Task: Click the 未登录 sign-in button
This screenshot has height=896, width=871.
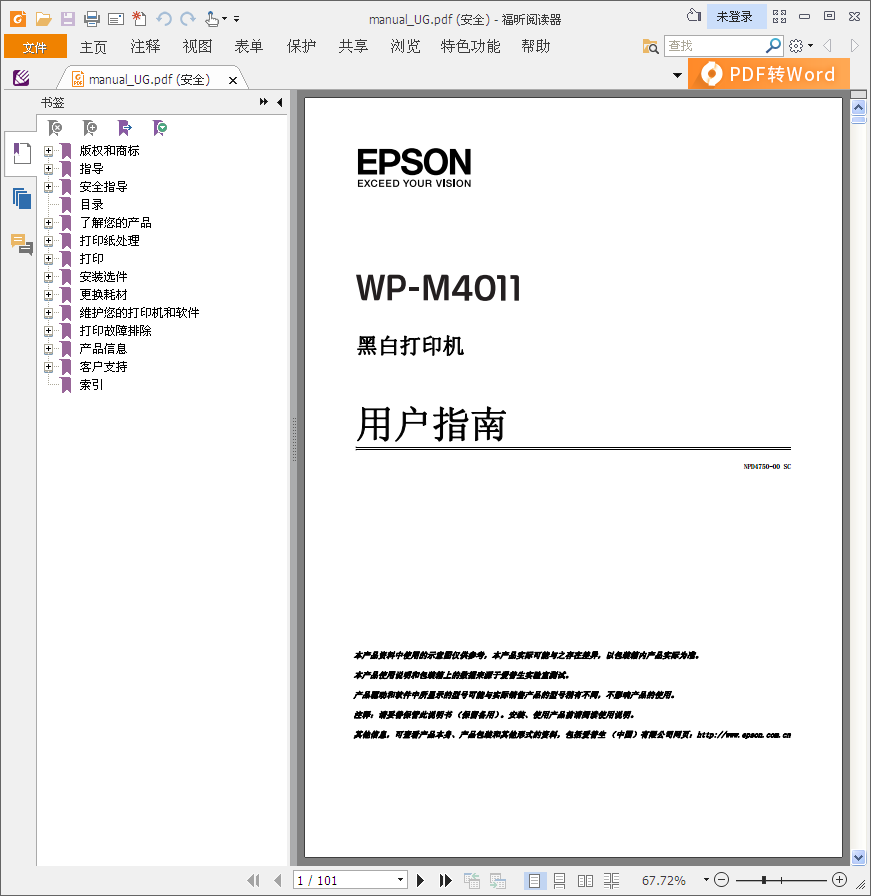Action: [x=736, y=17]
